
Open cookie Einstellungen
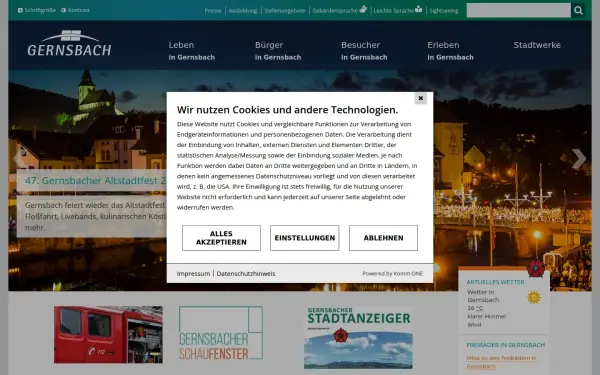click(305, 238)
